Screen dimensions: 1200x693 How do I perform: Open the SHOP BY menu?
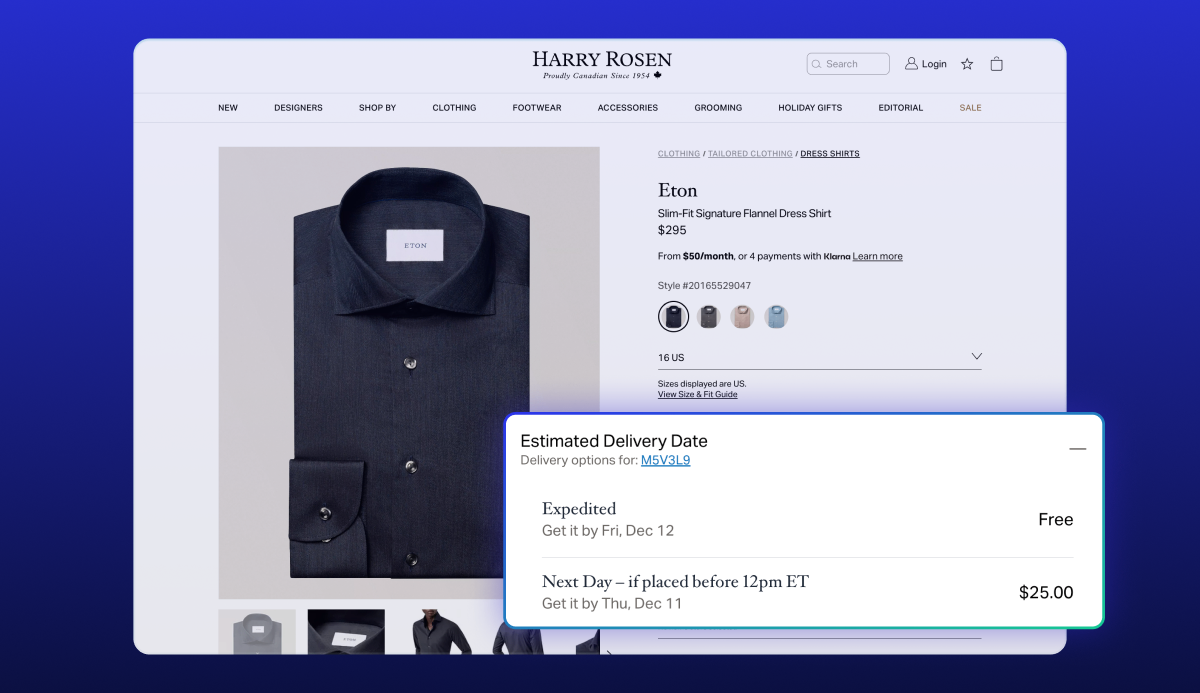(377, 108)
